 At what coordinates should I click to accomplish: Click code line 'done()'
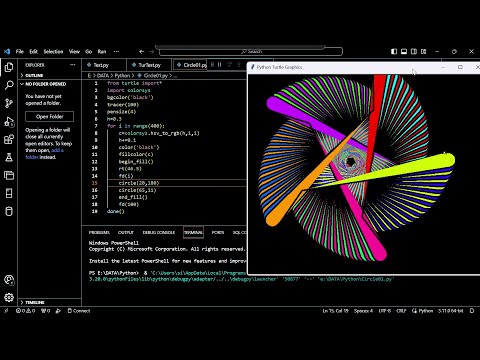point(115,211)
